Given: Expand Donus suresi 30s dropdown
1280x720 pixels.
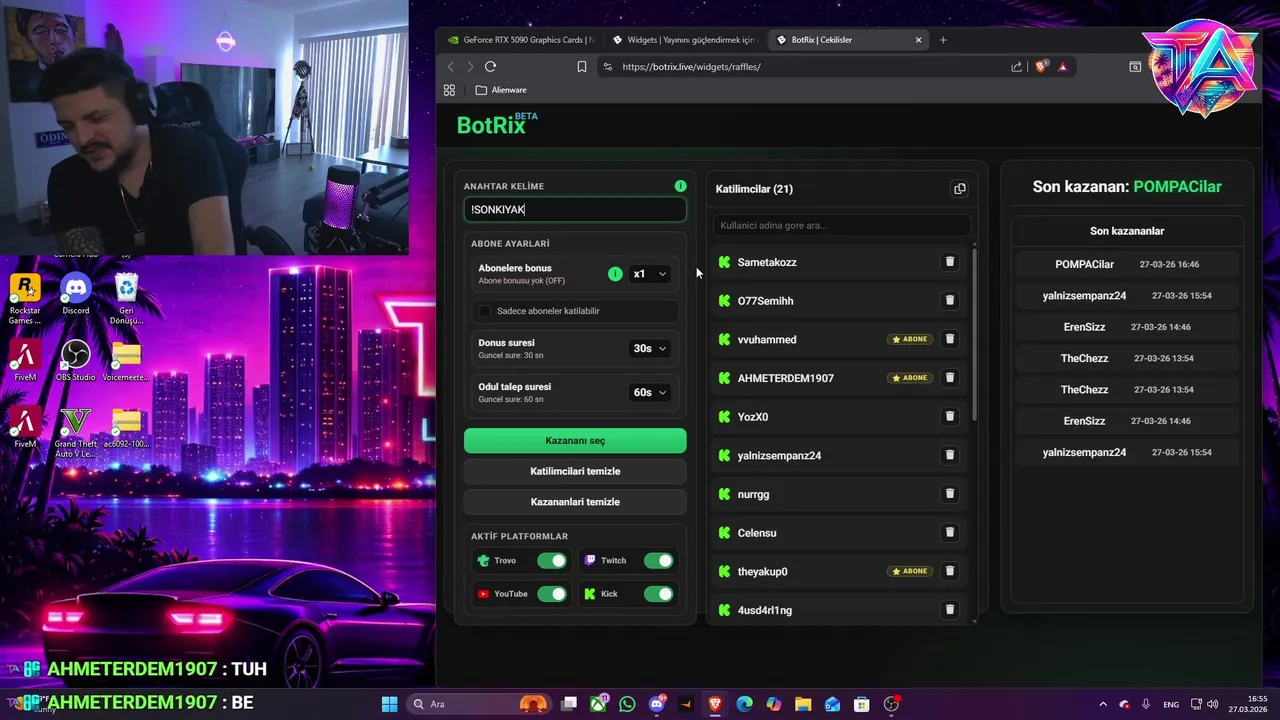Looking at the screenshot, I should [649, 348].
